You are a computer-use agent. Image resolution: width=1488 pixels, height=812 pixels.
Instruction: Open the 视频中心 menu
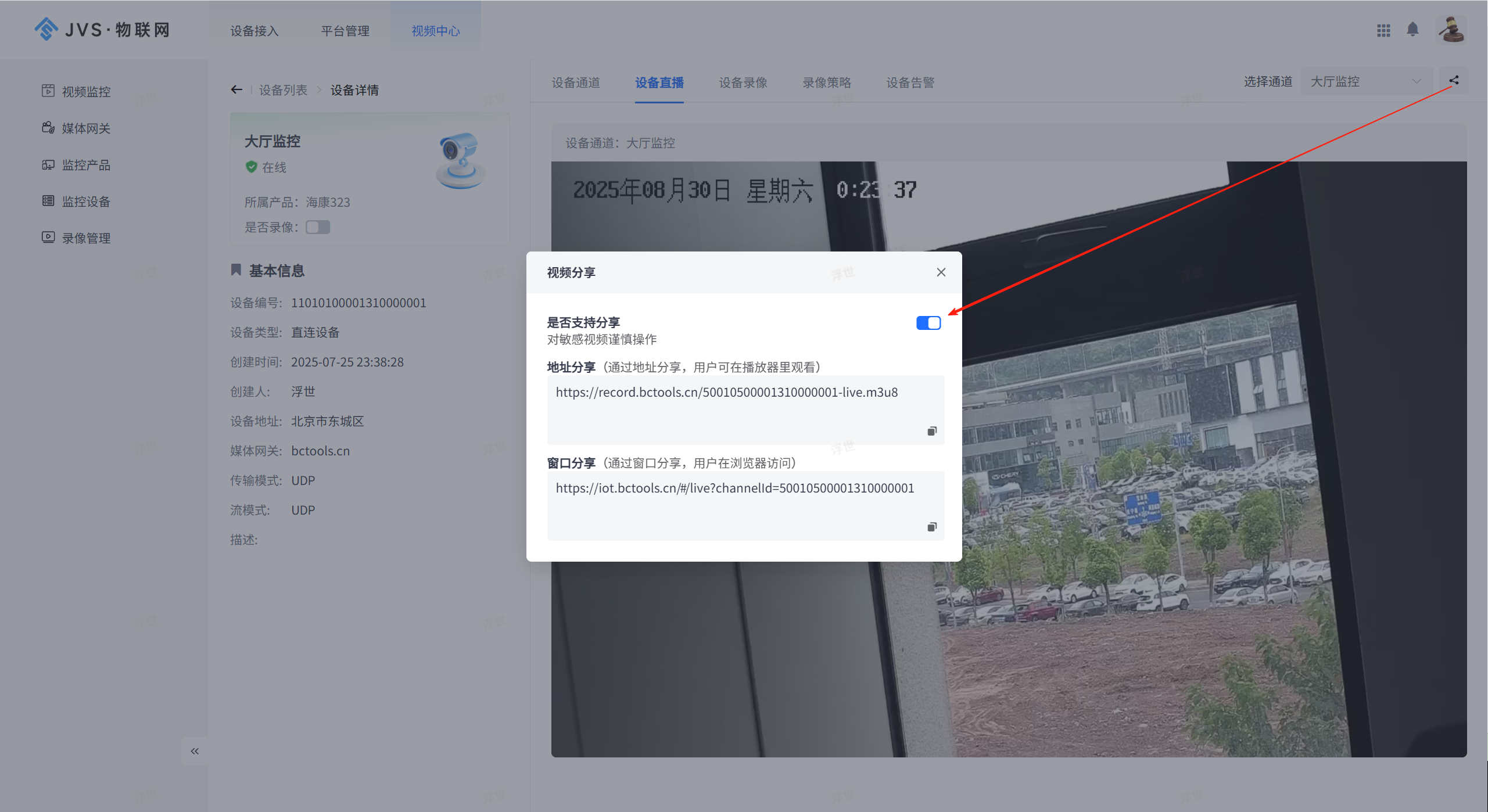(x=436, y=31)
